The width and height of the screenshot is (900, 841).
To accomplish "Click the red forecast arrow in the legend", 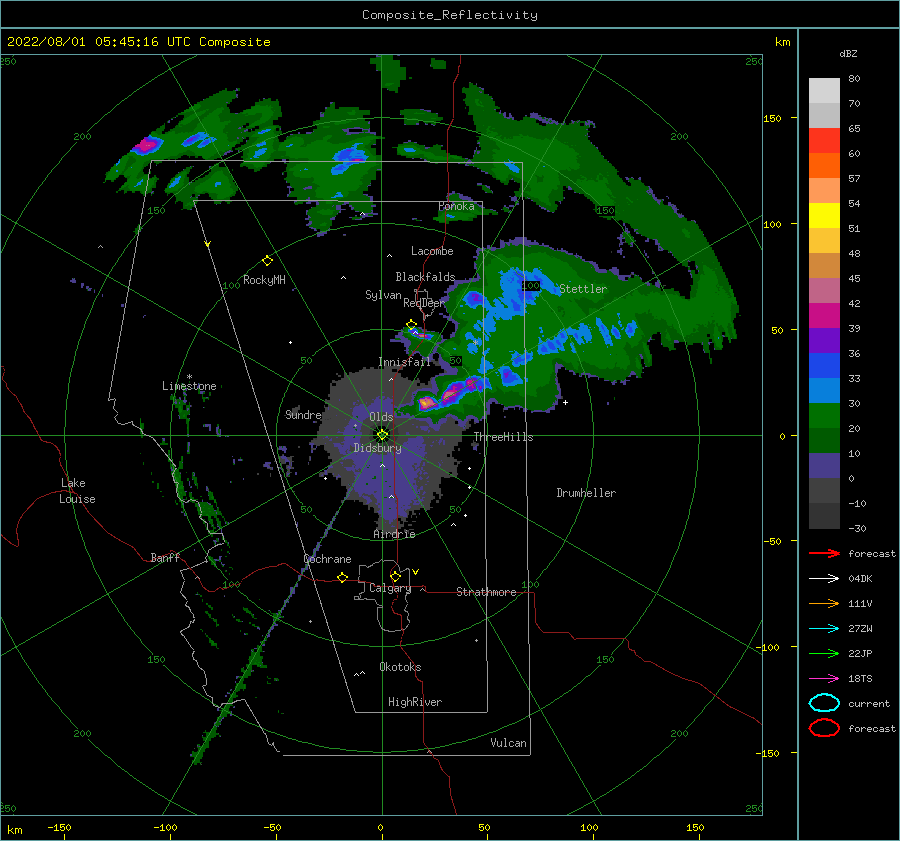I will [x=824, y=553].
